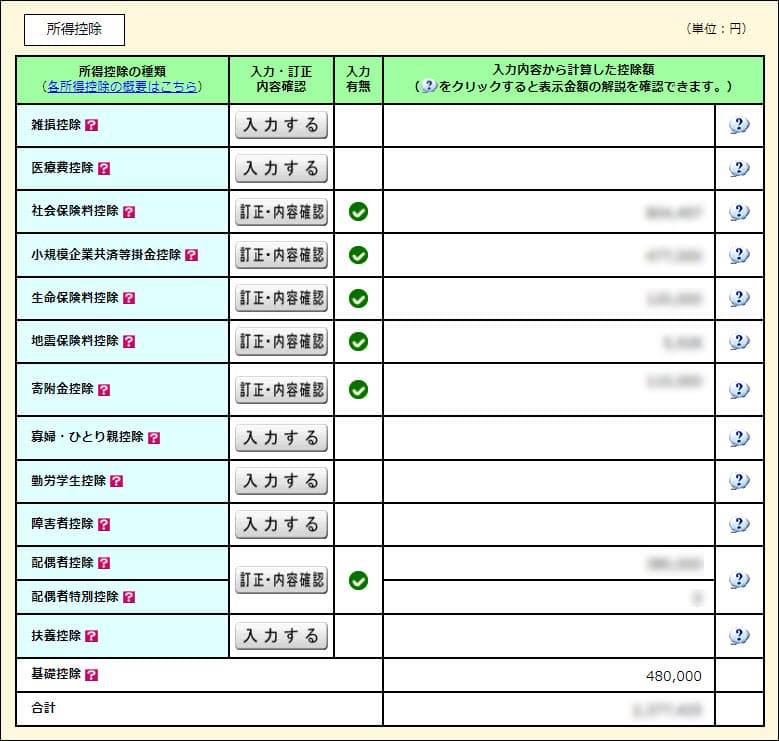Click the green checkmark in 寄附金控除 row
Screen dimensions: 779x741
click(x=358, y=390)
